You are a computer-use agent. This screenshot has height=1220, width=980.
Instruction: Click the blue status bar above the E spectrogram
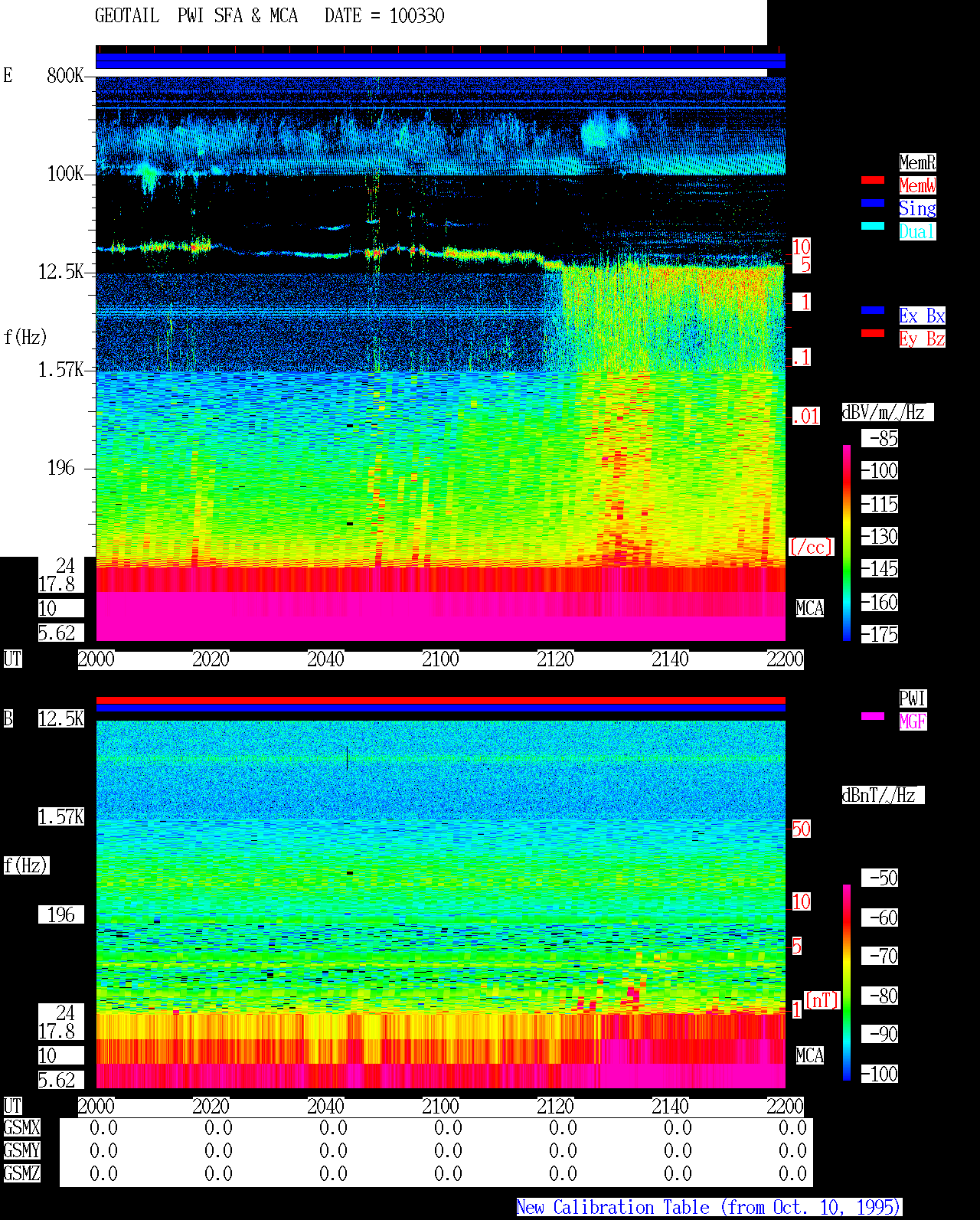[x=440, y=61]
